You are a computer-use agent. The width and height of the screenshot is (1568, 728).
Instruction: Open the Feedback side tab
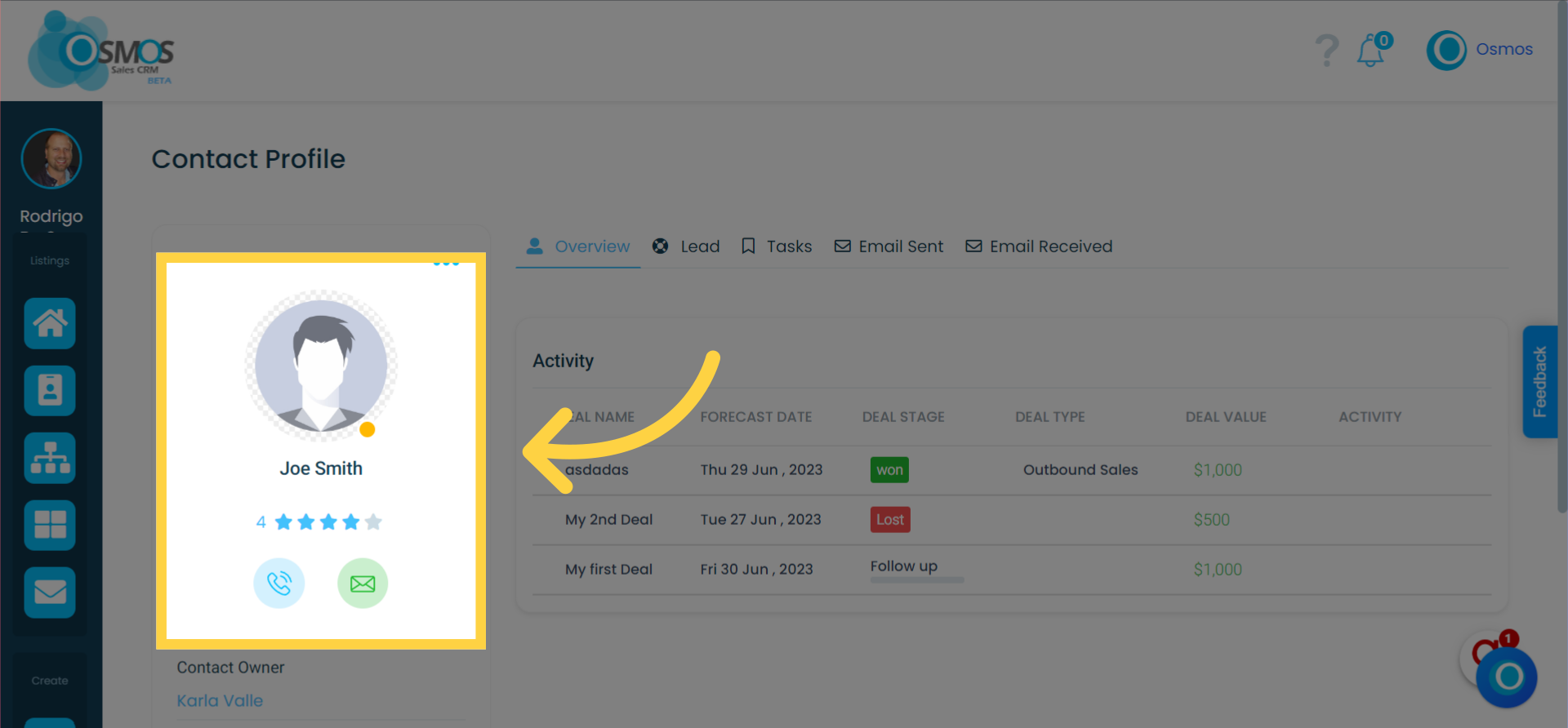pos(1540,381)
